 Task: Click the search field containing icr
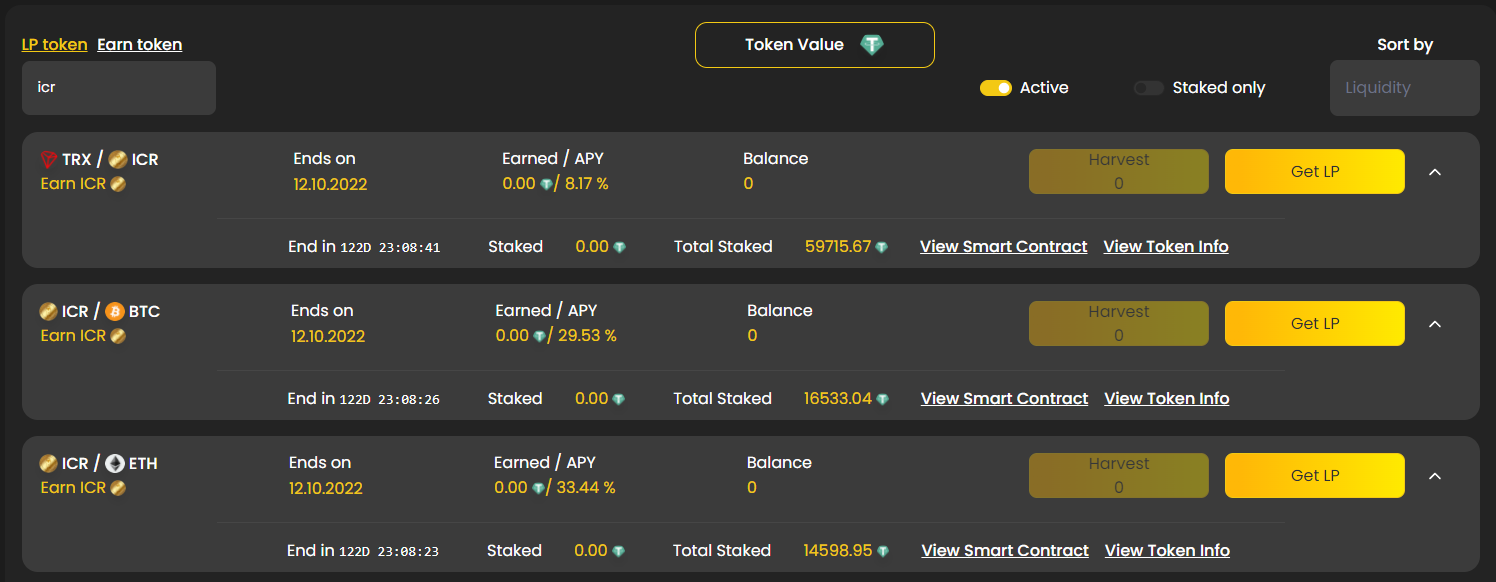pyautogui.click(x=119, y=88)
